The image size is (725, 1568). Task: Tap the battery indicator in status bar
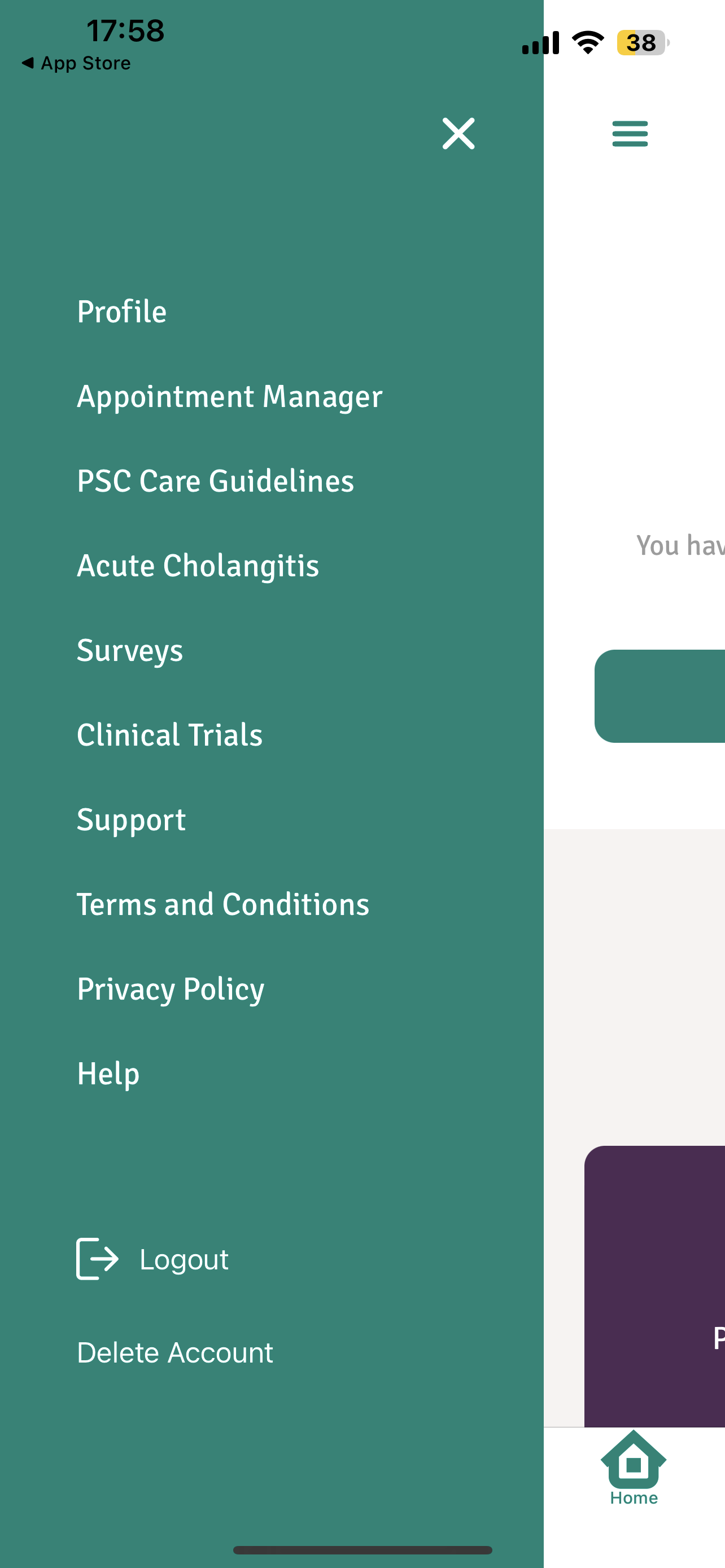point(642,42)
